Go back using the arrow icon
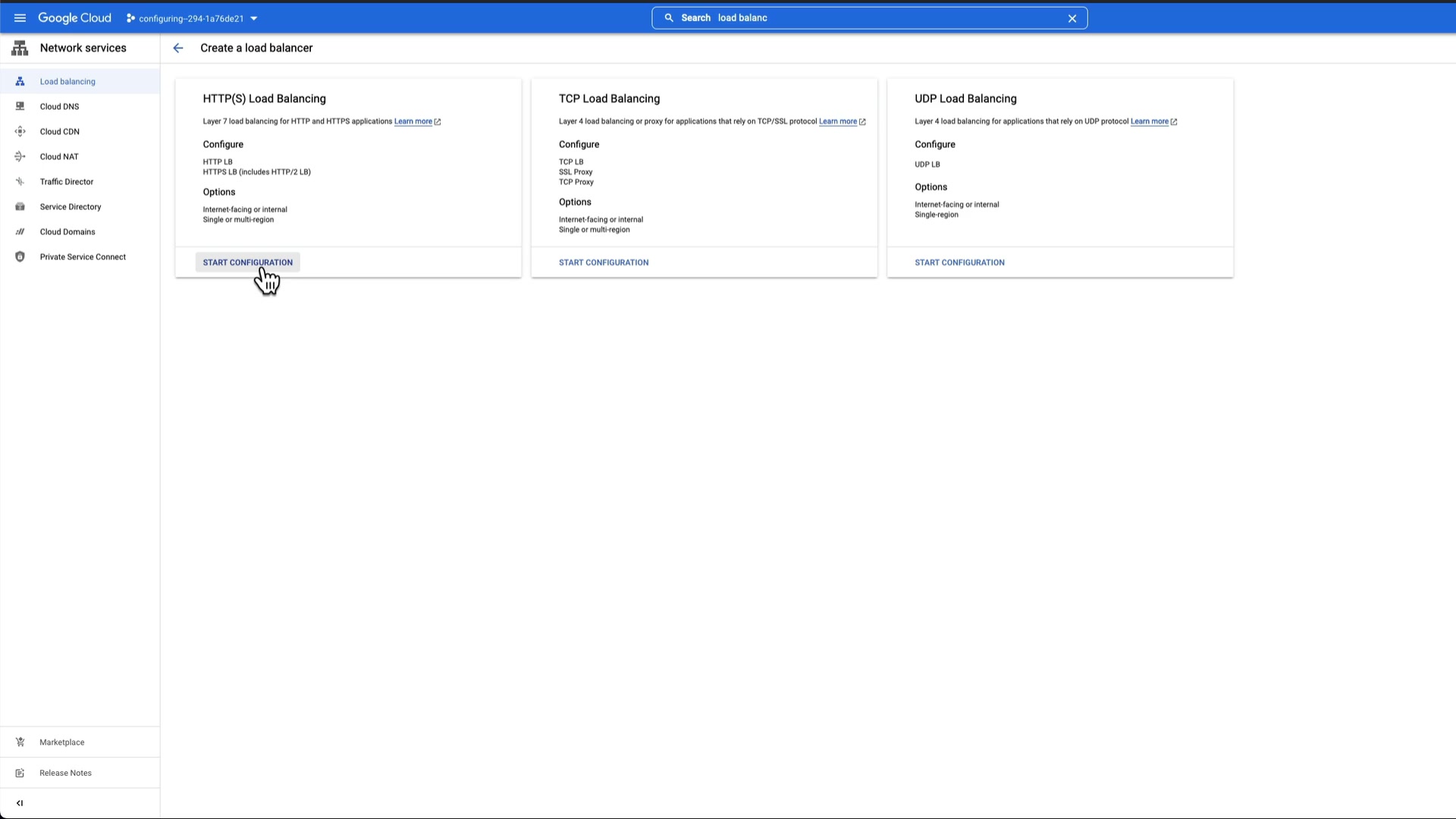1456x819 pixels. (x=178, y=49)
